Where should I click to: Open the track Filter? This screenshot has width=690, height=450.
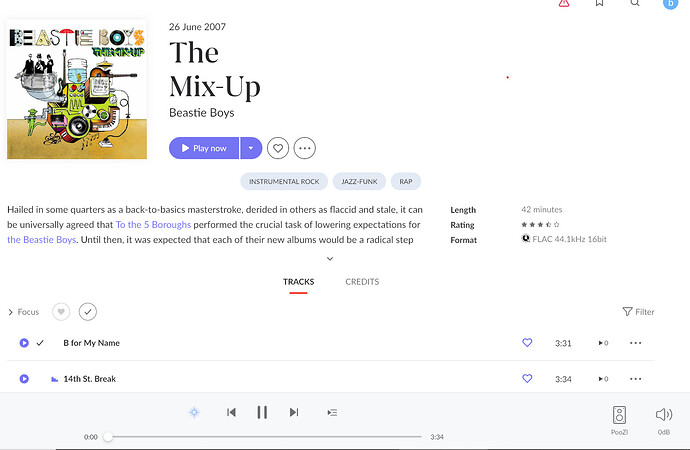(639, 312)
